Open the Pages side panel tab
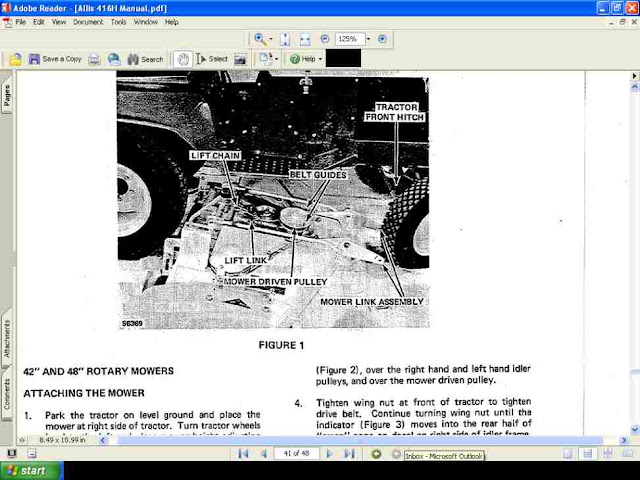 7,96
